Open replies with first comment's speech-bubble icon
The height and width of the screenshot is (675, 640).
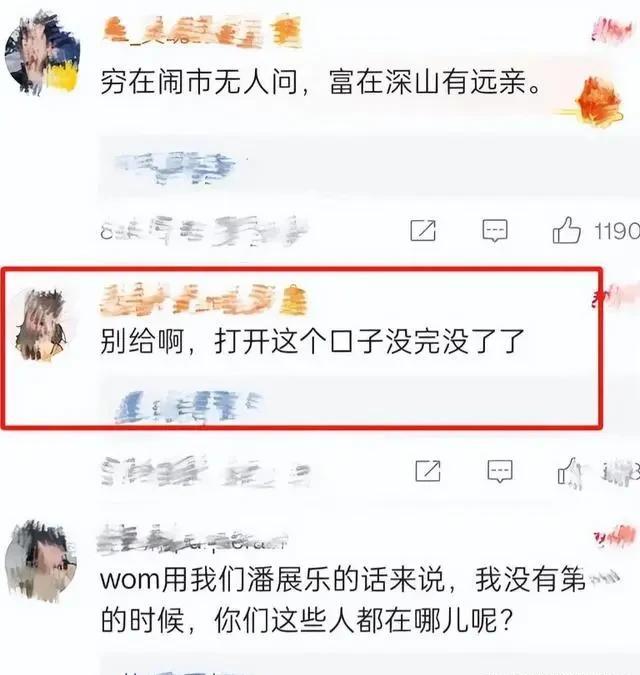(x=495, y=231)
